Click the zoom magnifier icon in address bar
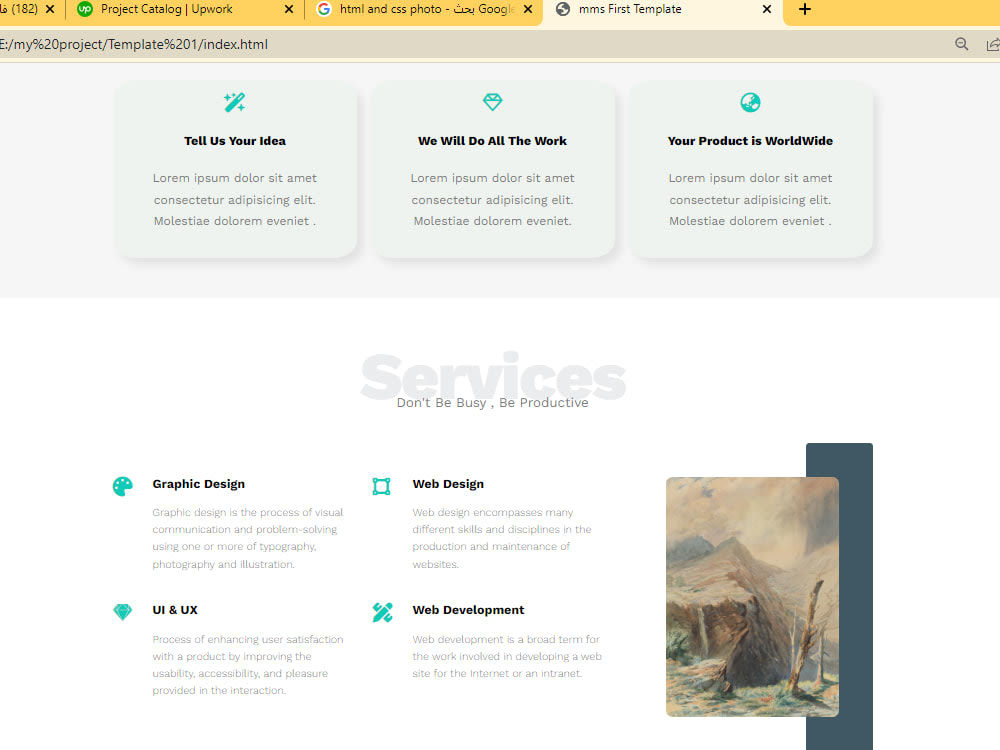Screen dimensions: 1000x750 (x=962, y=44)
